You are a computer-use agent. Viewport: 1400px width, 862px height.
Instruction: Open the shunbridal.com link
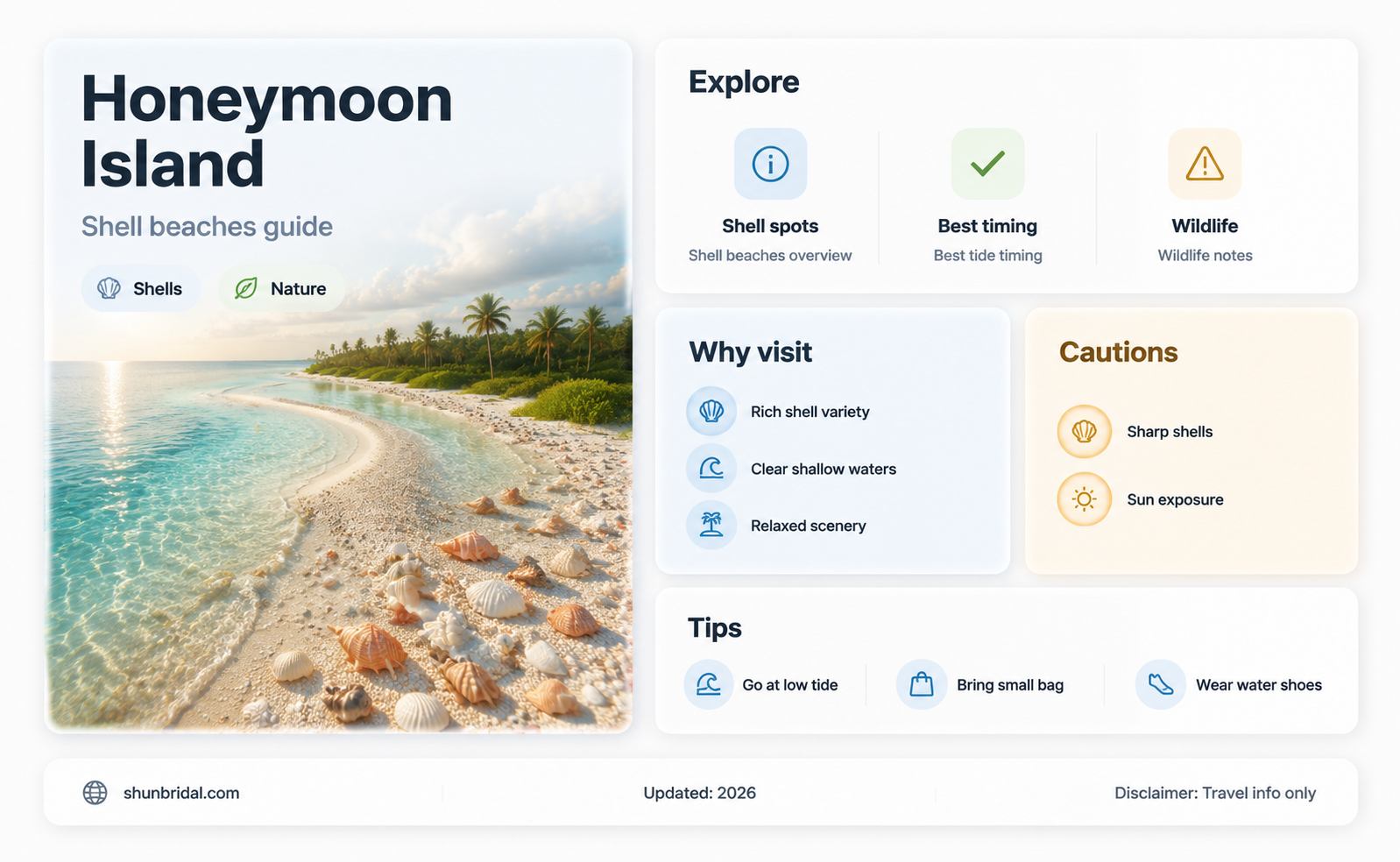click(181, 793)
